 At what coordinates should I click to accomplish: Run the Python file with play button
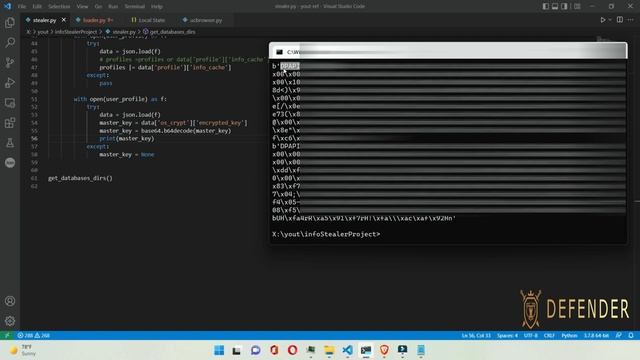pyautogui.click(x=602, y=20)
